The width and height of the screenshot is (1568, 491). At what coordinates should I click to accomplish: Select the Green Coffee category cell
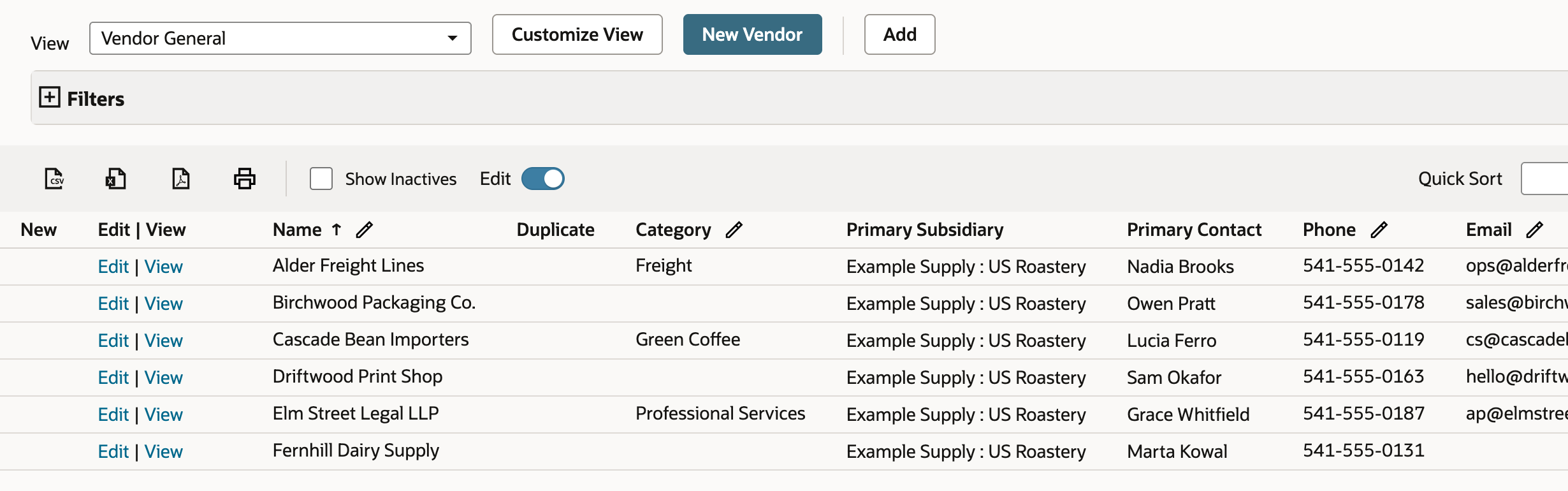coord(688,339)
